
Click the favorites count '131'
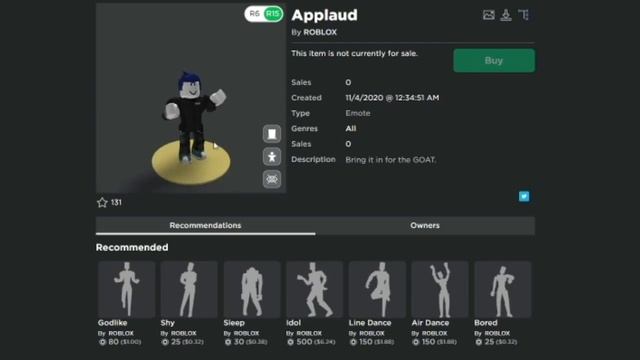[116, 202]
